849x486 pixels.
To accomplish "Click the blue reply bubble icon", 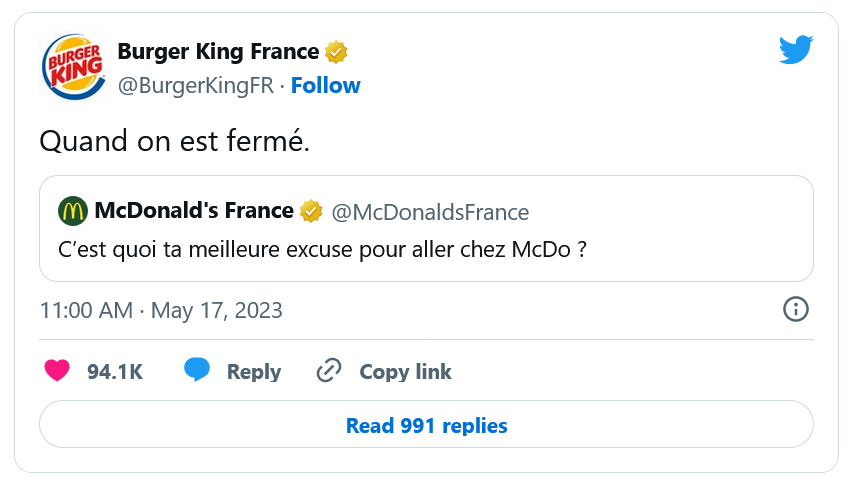I will [197, 371].
